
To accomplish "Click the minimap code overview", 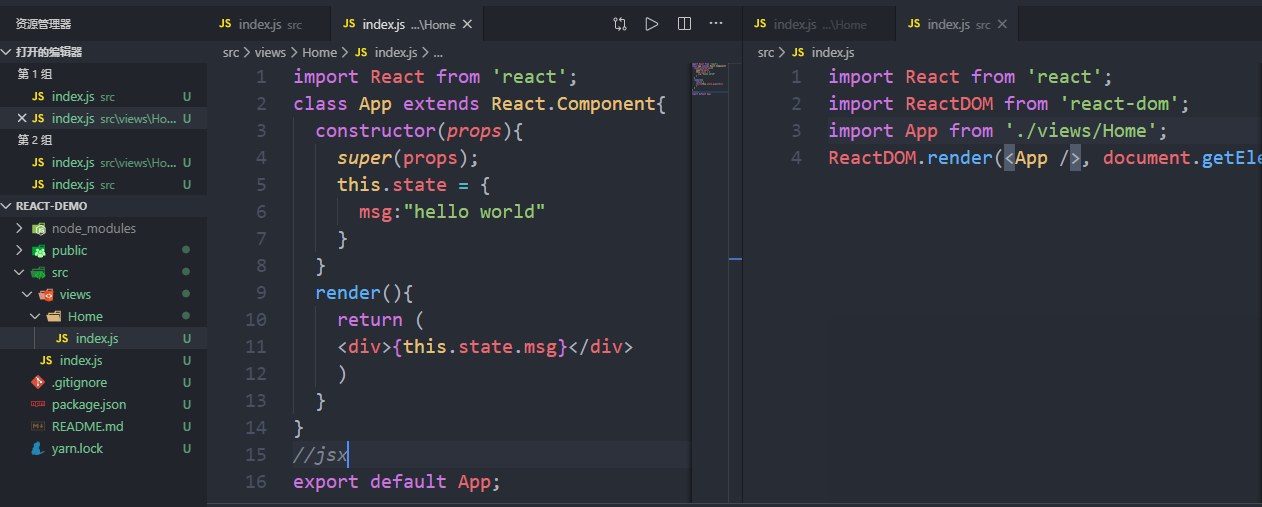I will pyautogui.click(x=710, y=80).
